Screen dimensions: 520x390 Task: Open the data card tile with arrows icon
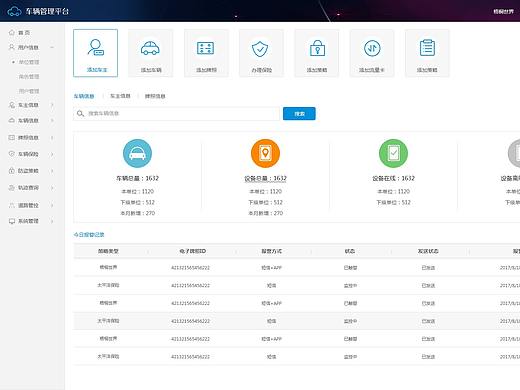point(372,53)
